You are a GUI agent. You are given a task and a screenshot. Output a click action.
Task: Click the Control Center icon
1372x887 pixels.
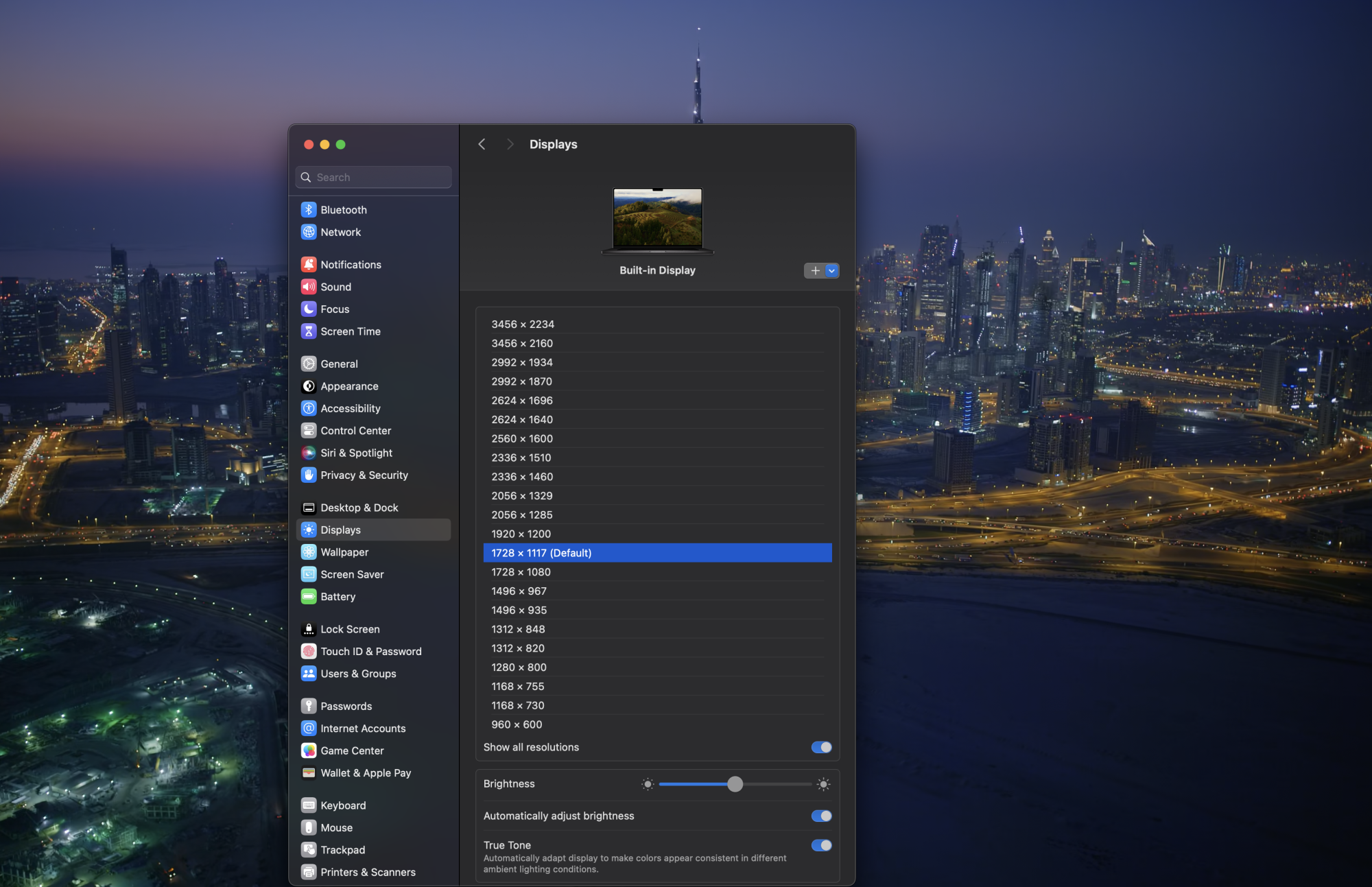click(309, 431)
